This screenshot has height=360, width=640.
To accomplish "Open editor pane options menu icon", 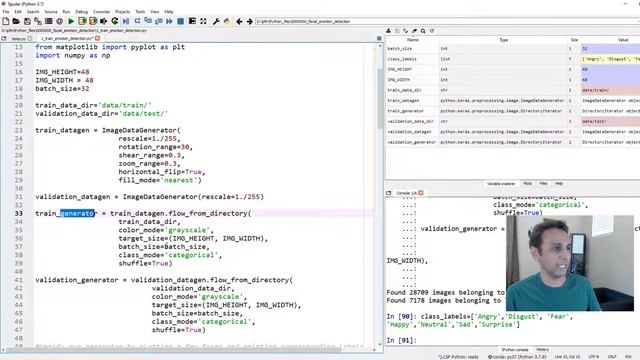I will point(379,38).
